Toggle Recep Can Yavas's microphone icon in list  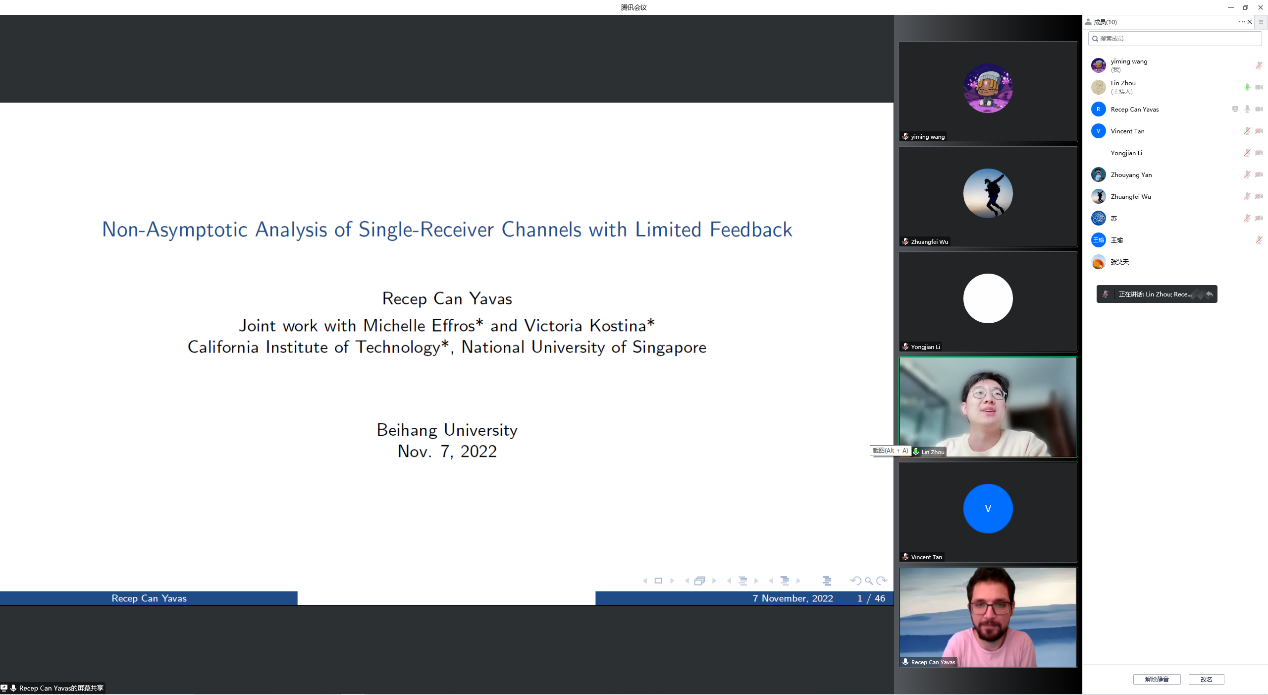pos(1247,109)
